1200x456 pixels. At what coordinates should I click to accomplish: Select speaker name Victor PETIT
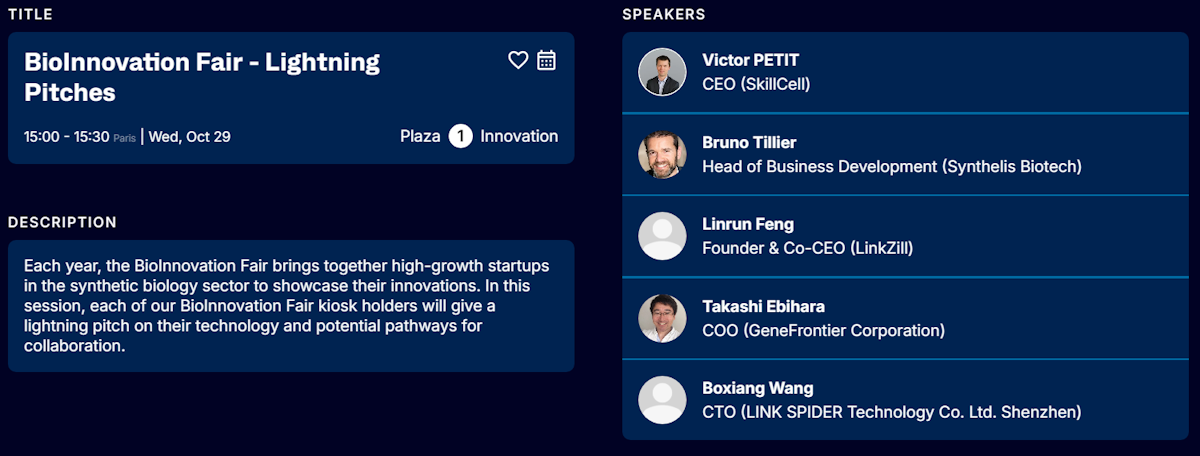pos(750,60)
